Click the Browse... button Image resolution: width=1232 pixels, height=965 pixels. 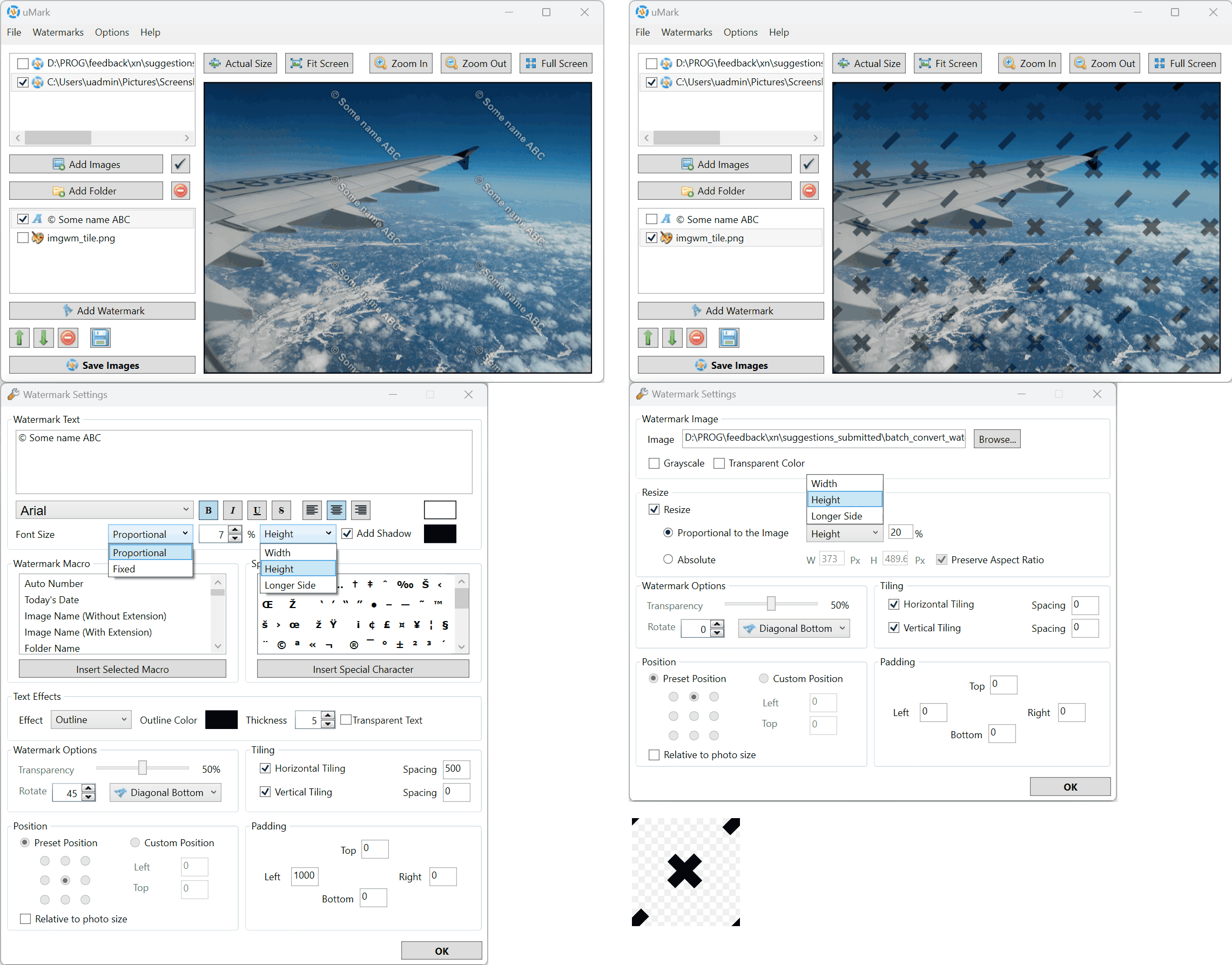point(997,439)
